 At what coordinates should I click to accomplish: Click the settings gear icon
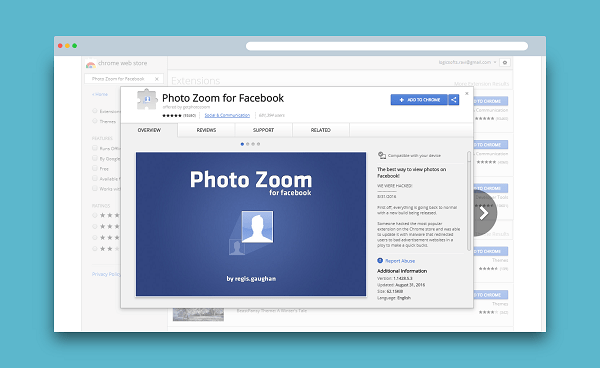tap(505, 62)
